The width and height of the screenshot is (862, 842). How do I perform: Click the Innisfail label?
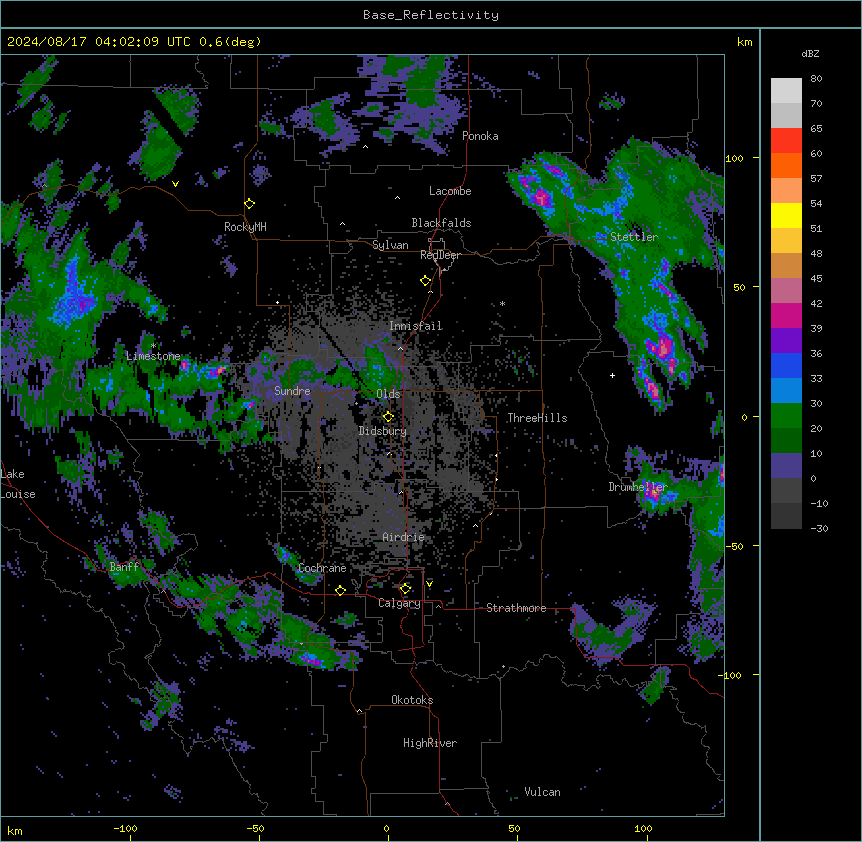tap(416, 326)
